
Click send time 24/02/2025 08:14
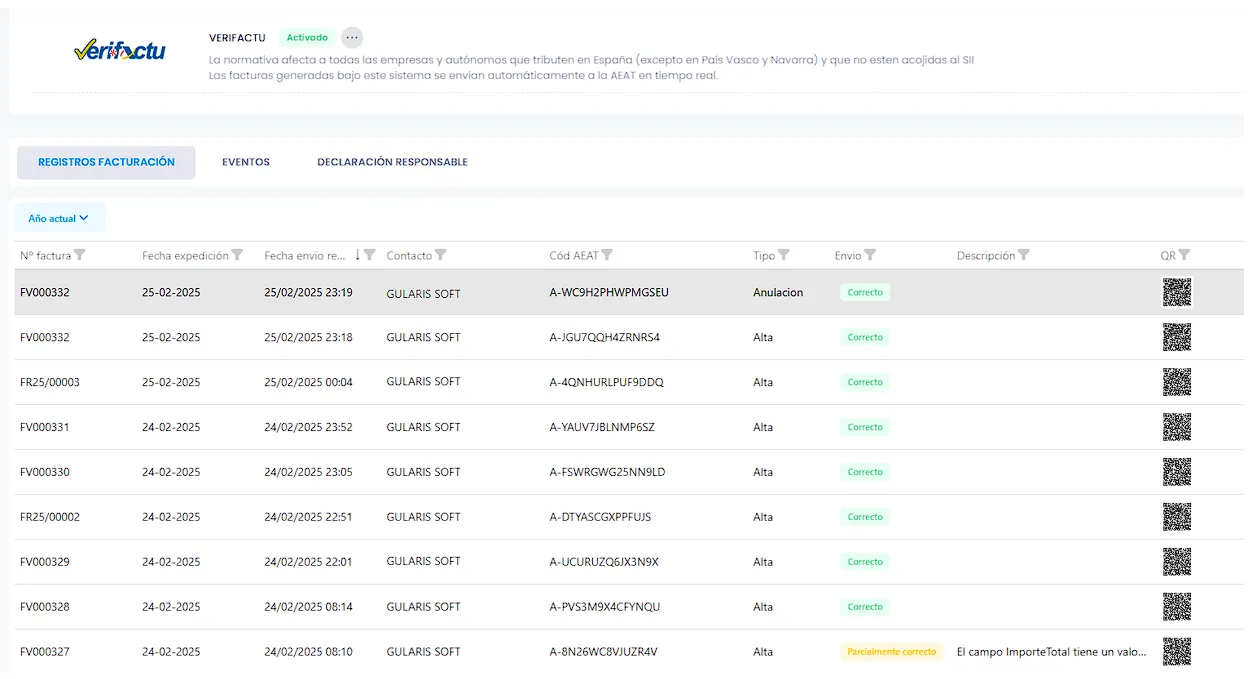308,607
